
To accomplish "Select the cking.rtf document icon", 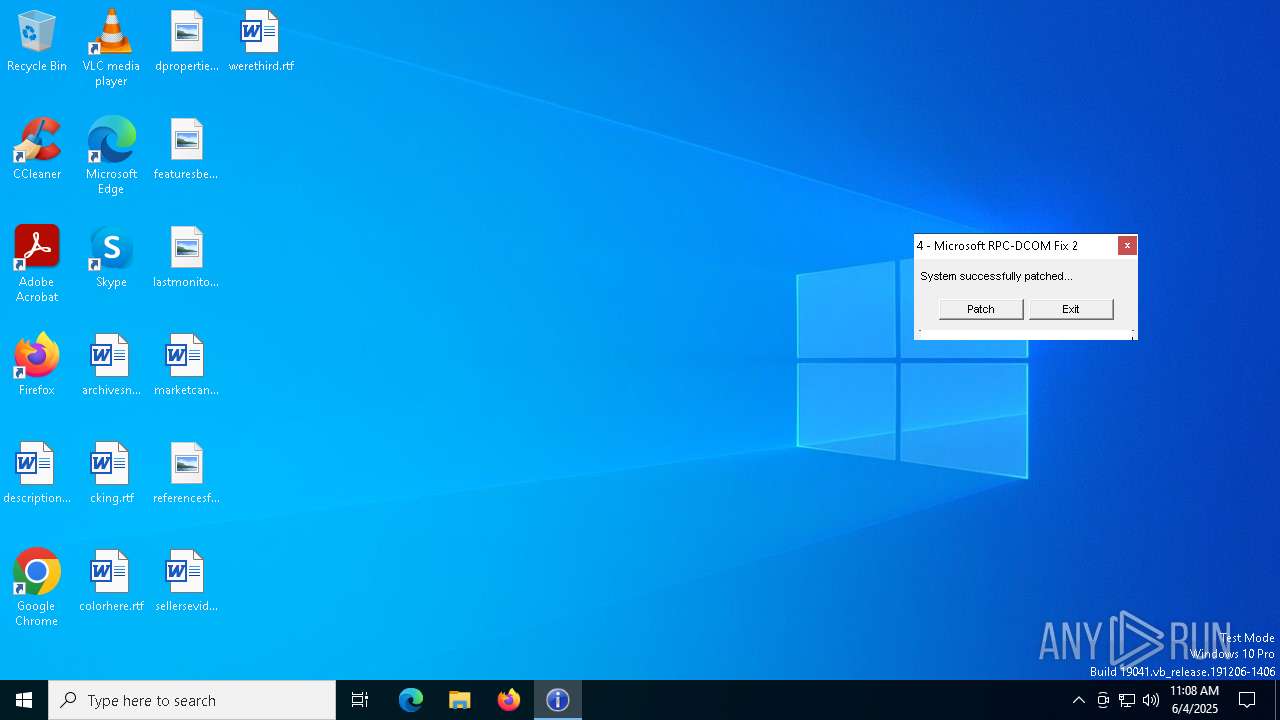I will [111, 474].
